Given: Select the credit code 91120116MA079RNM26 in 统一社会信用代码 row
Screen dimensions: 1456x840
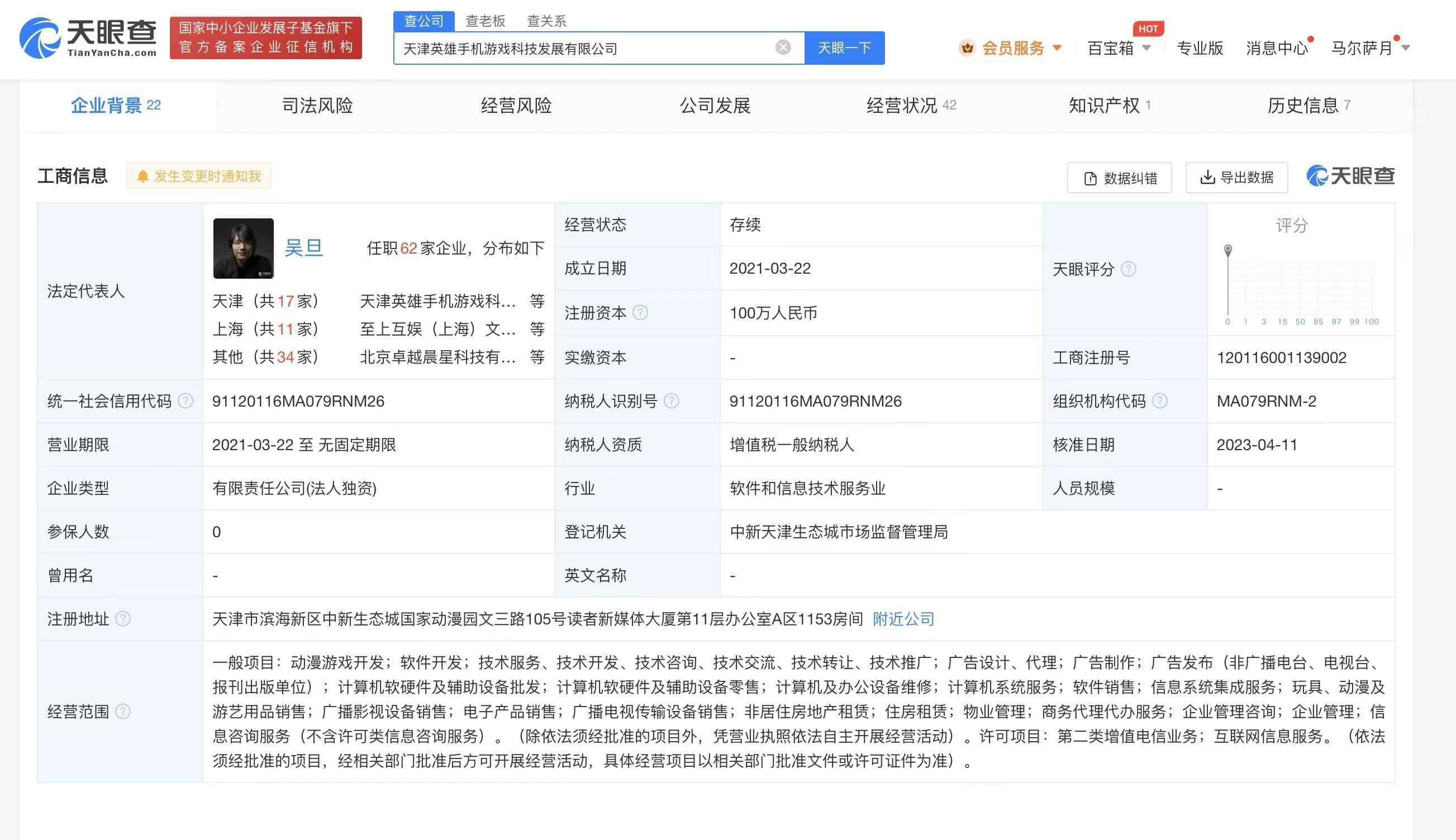Looking at the screenshot, I should [x=298, y=401].
